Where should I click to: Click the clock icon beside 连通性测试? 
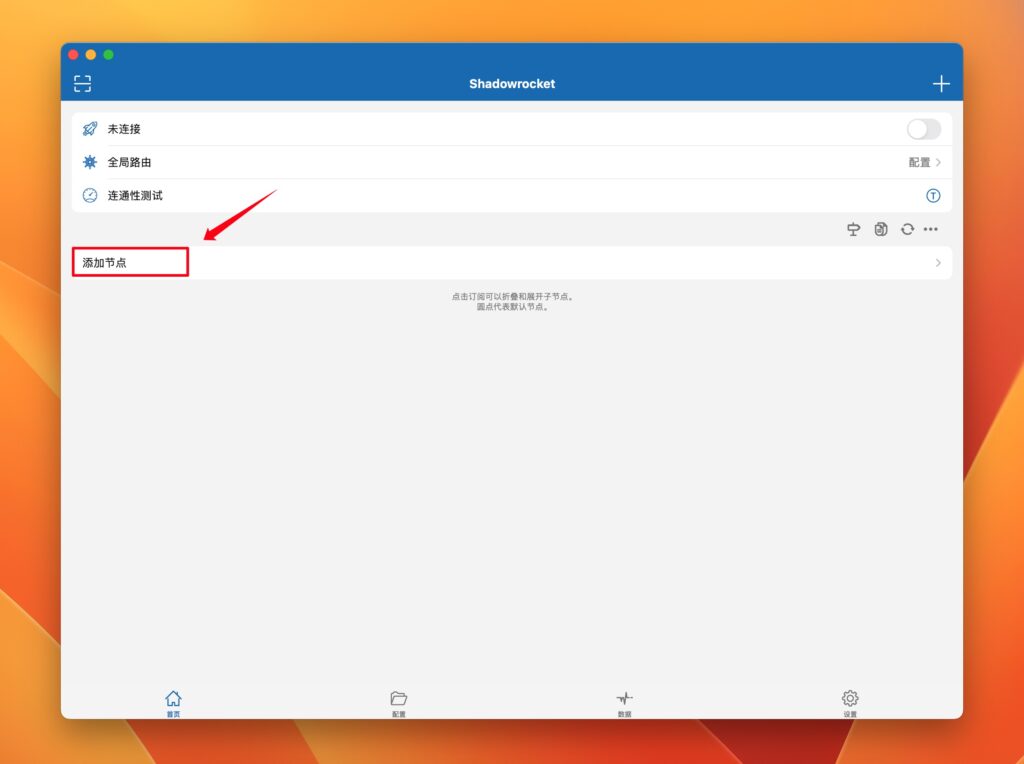[x=89, y=195]
